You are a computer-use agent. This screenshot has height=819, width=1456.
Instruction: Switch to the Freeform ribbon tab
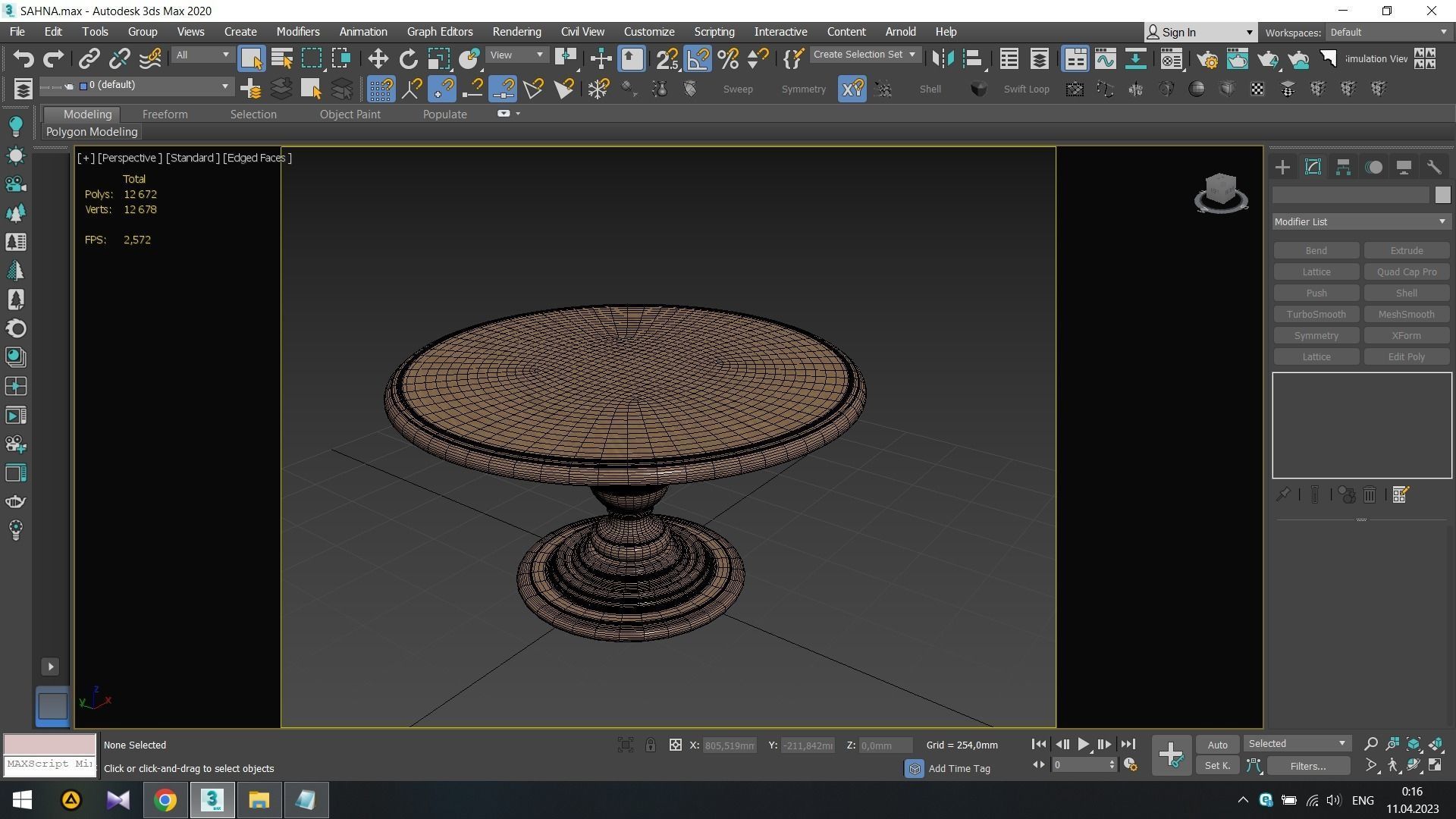pos(165,114)
